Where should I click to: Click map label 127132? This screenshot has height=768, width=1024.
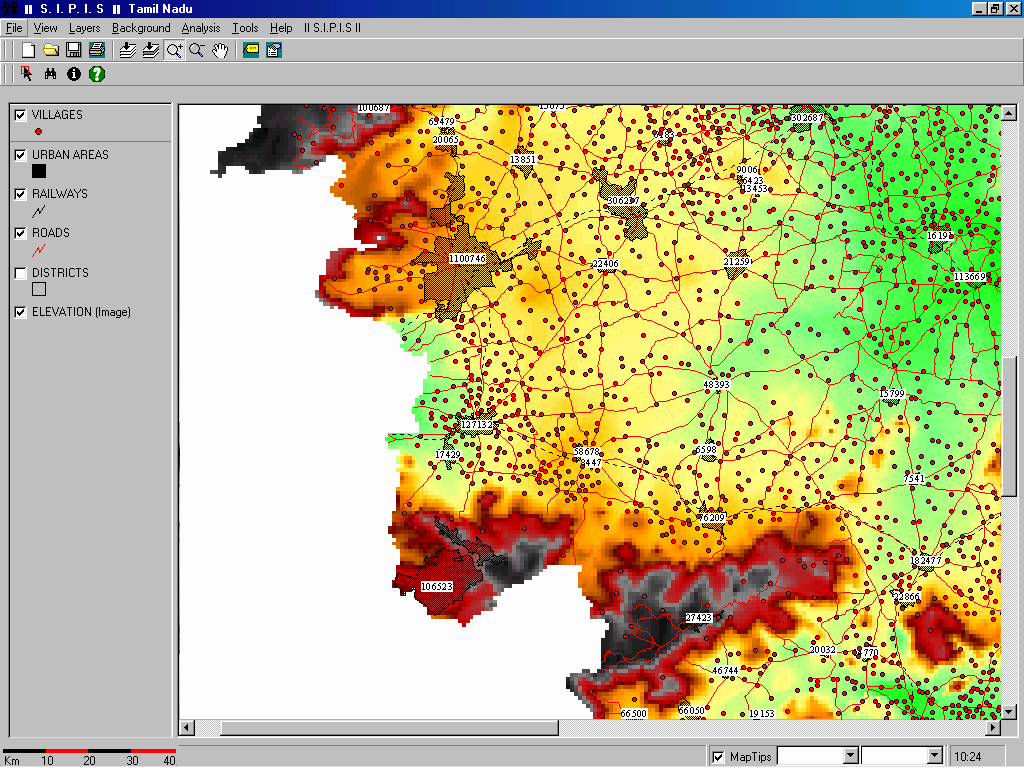(x=477, y=424)
